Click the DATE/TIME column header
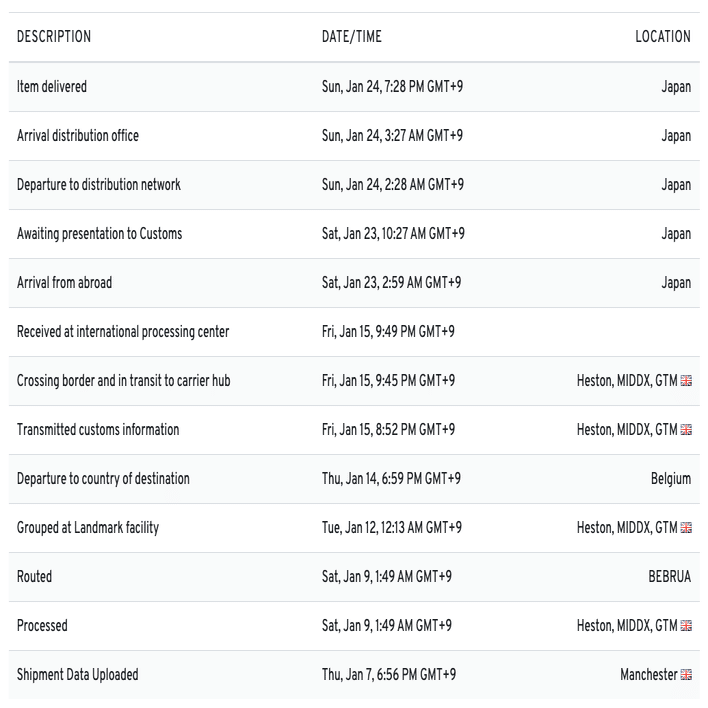The width and height of the screenshot is (708, 708). pyautogui.click(x=351, y=37)
